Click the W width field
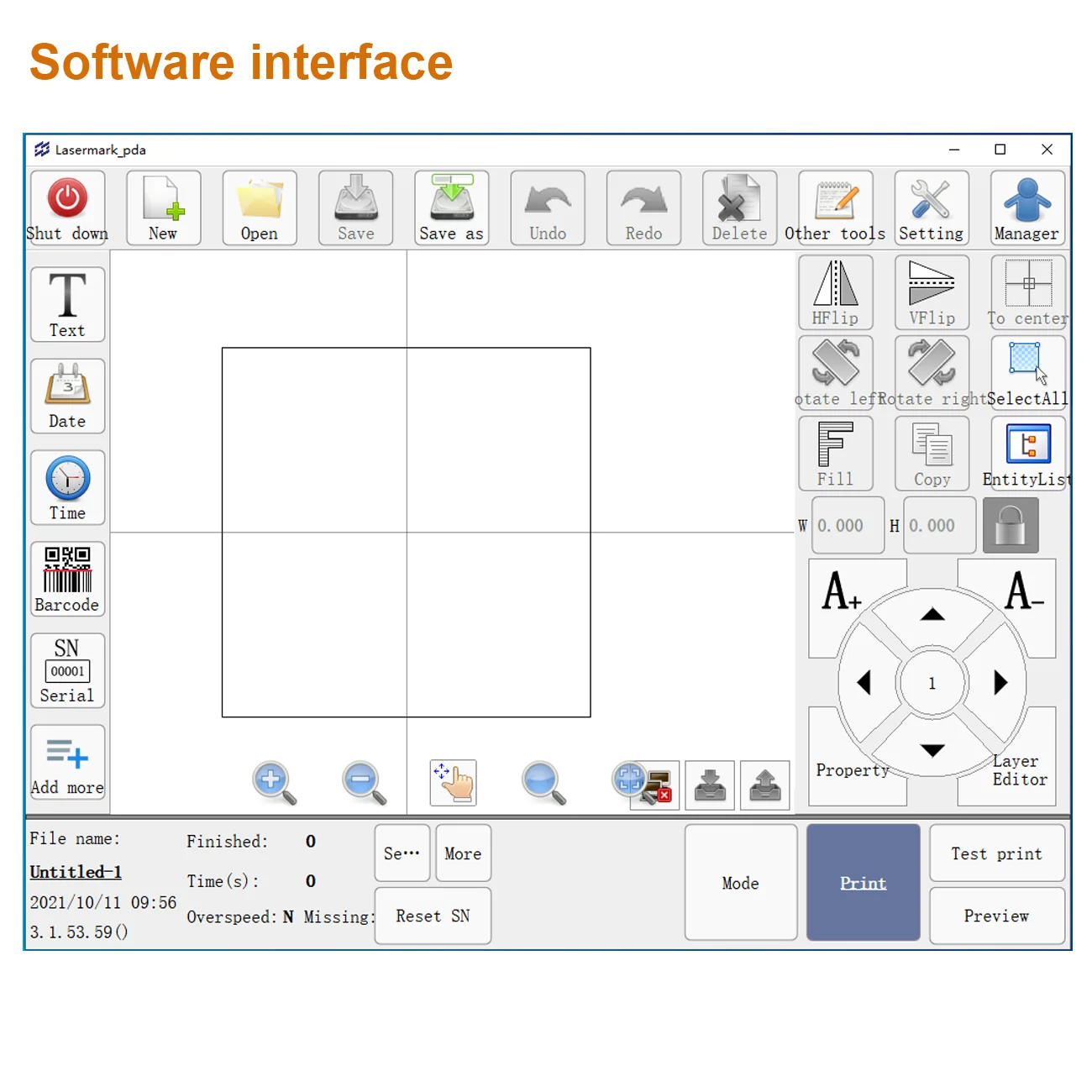The image size is (1092, 1092). [x=848, y=526]
